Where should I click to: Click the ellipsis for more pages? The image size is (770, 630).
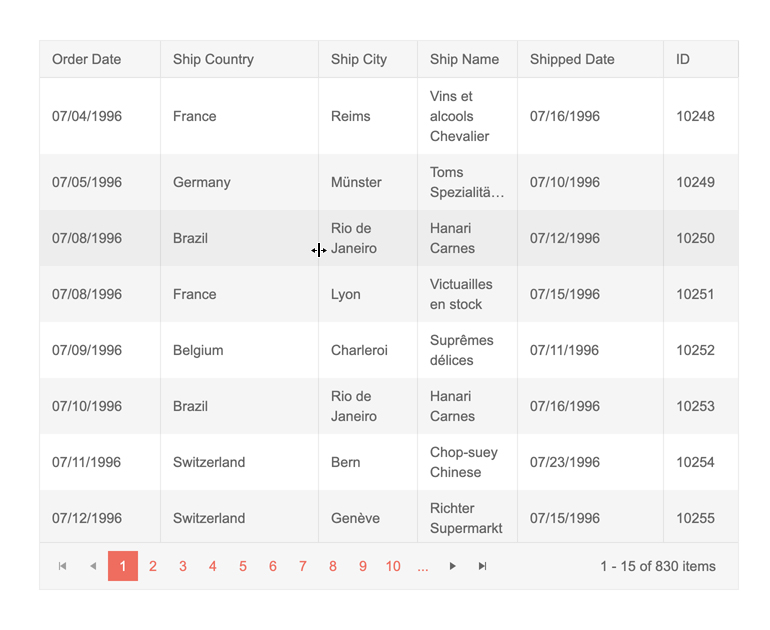[423, 566]
